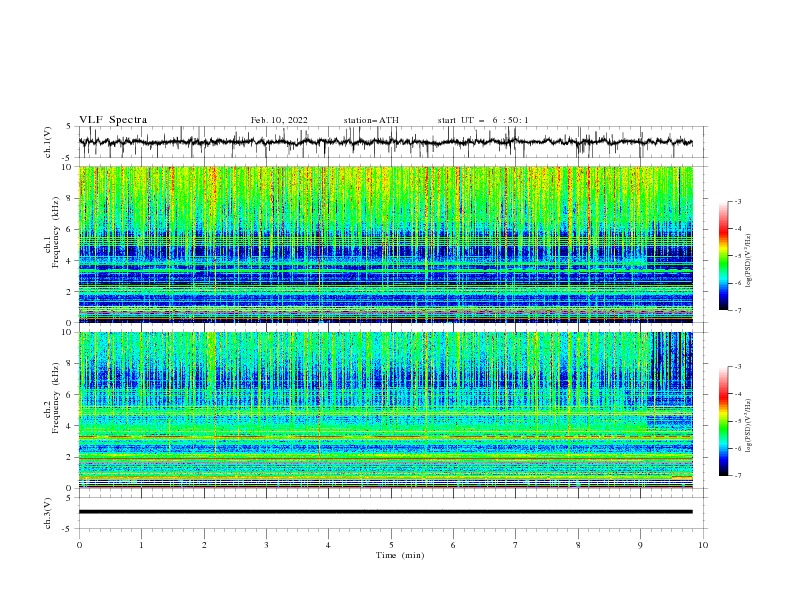Viewport: 792px width, 612px height.
Task: Click '-7' on the lower colorbar scale
Action: [x=737, y=476]
